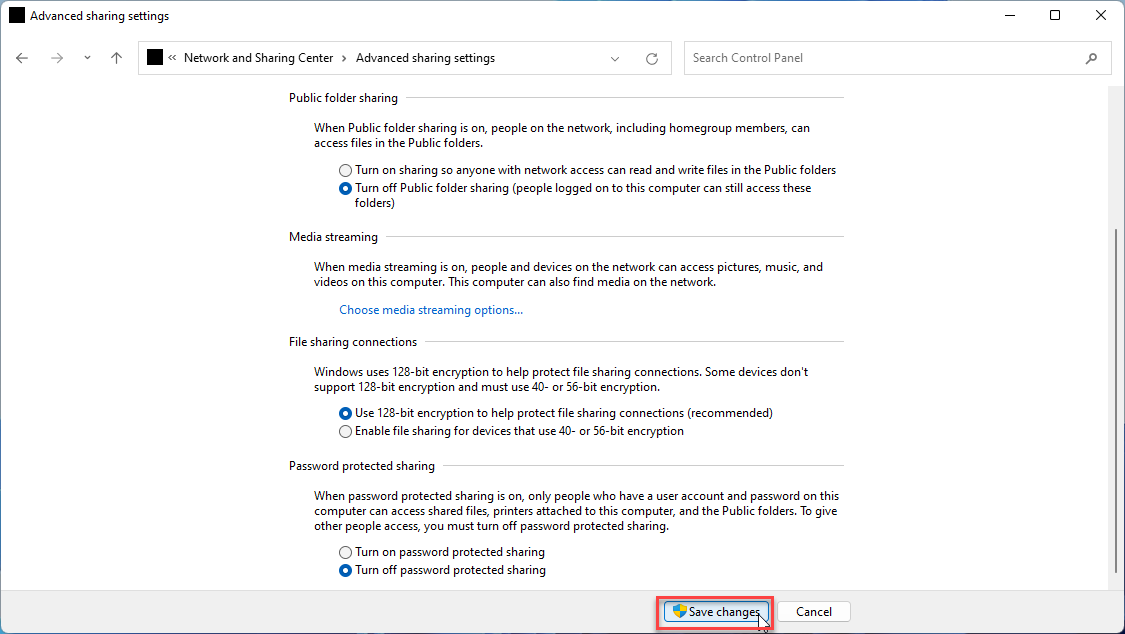Screen dimensions: 1125x634
Task: Go back with the left arrow
Action: click(x=22, y=58)
